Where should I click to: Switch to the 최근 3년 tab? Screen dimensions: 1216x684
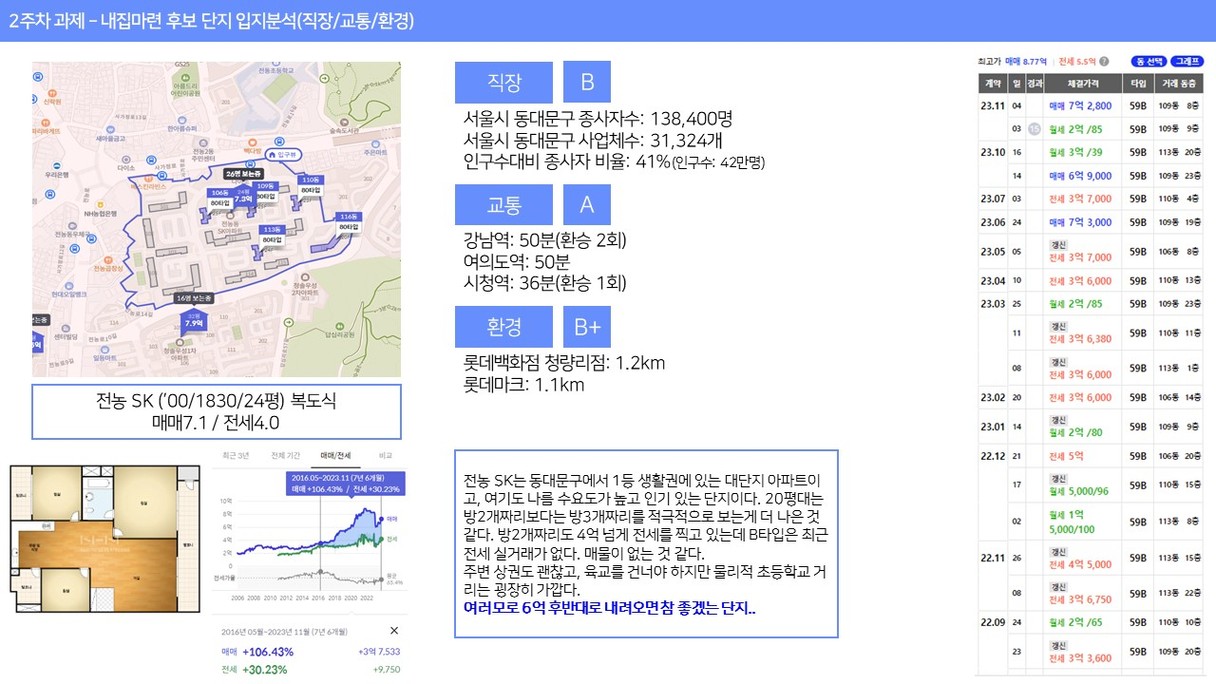click(x=236, y=455)
